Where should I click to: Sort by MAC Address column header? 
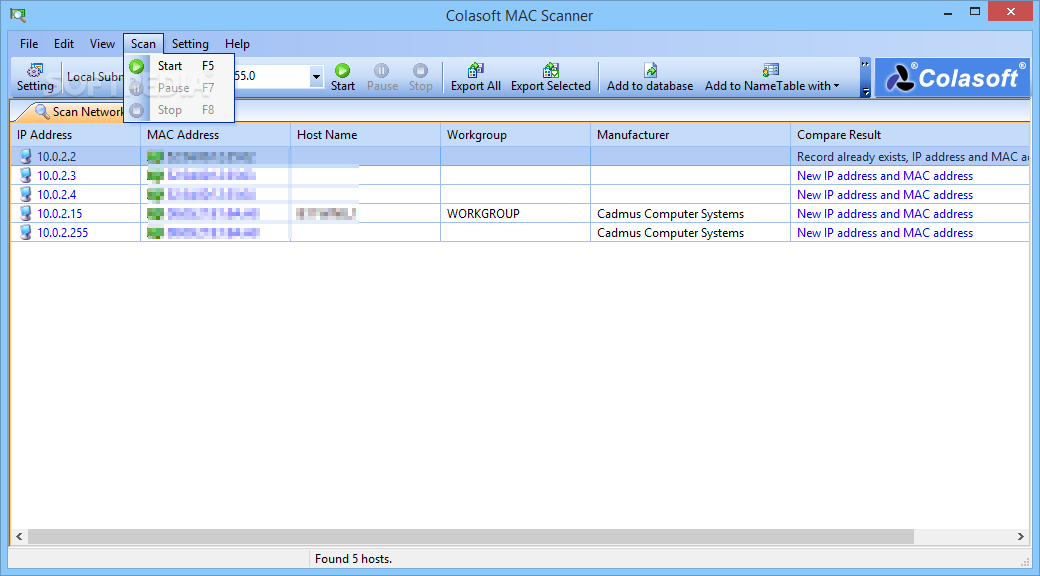coord(215,135)
